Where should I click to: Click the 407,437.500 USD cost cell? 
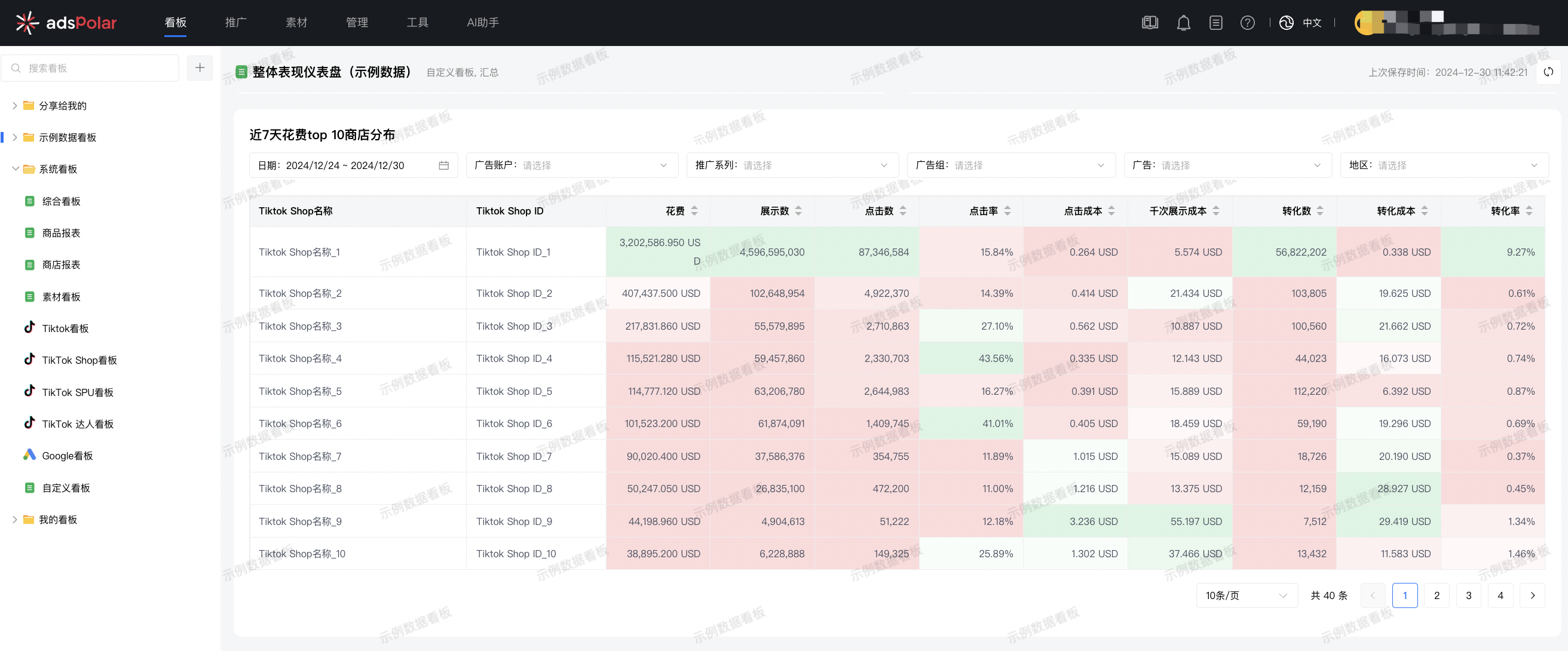pos(658,293)
